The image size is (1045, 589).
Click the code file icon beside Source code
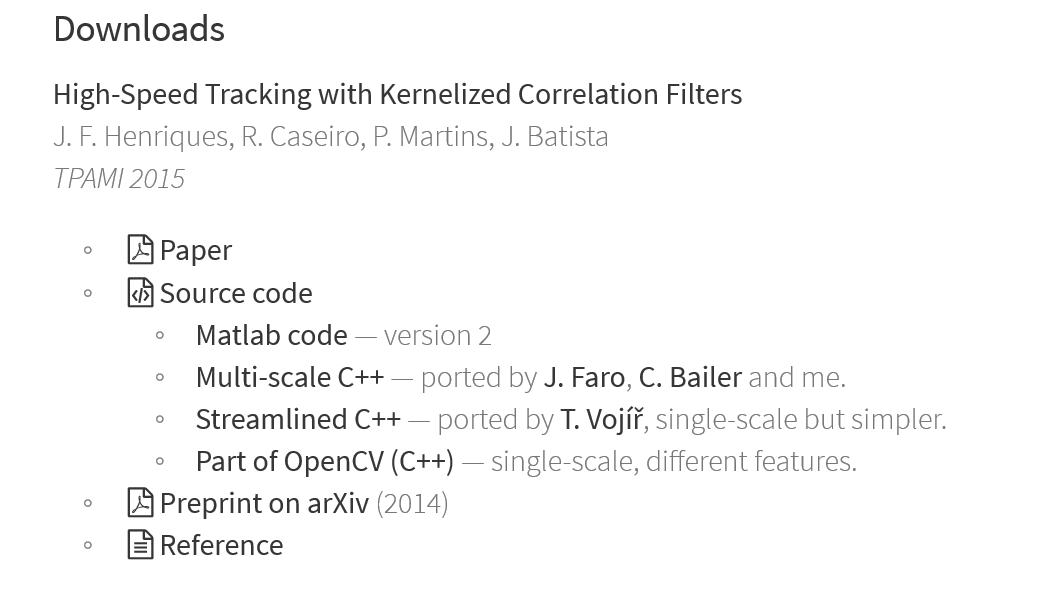pos(140,293)
